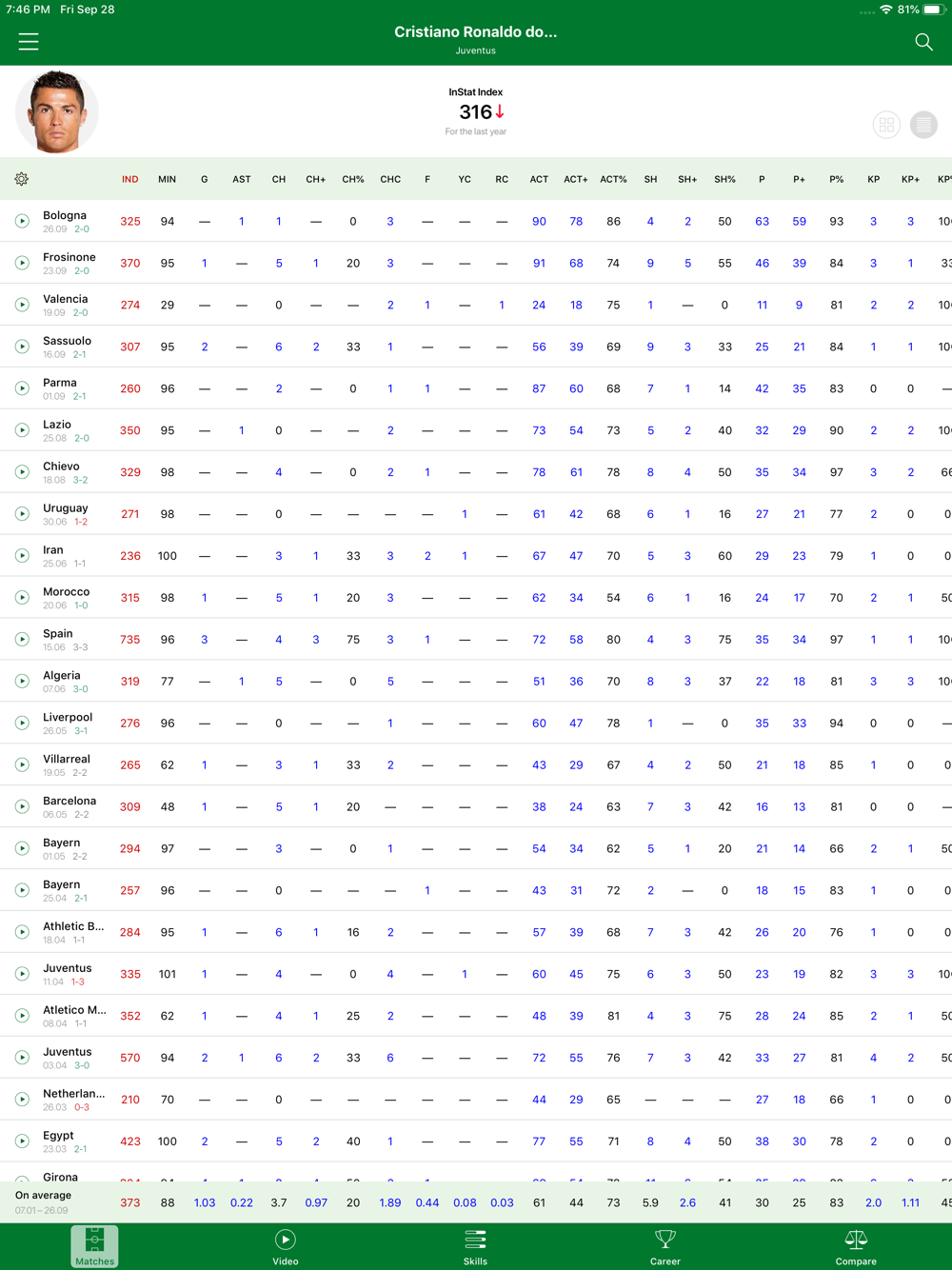Viewport: 952px width, 1270px height.
Task: Play video for Egypt match
Action: 22,1141
